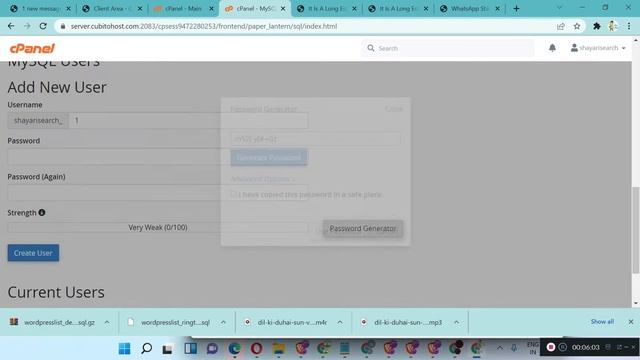Open the cPanel notifications bell
640x360 pixels.
(552, 48)
